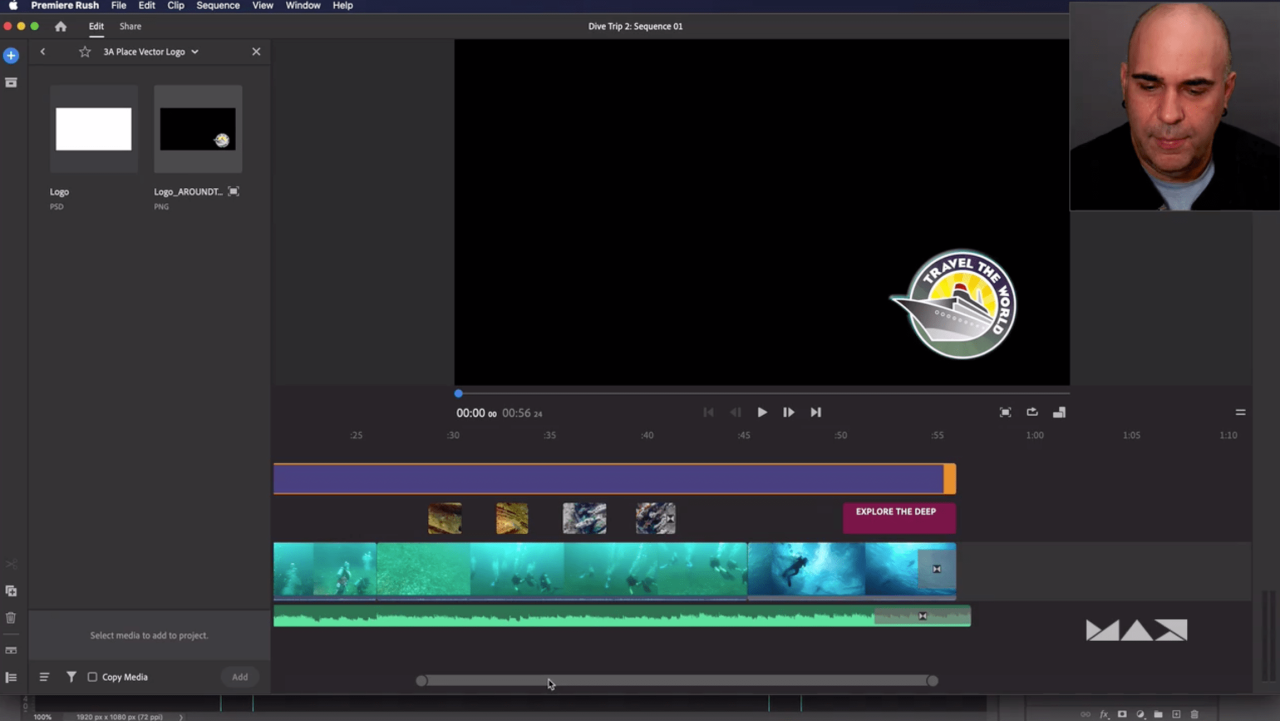The width and height of the screenshot is (1280, 721).
Task: Select the second yellow overlay clip
Action: pos(512,518)
